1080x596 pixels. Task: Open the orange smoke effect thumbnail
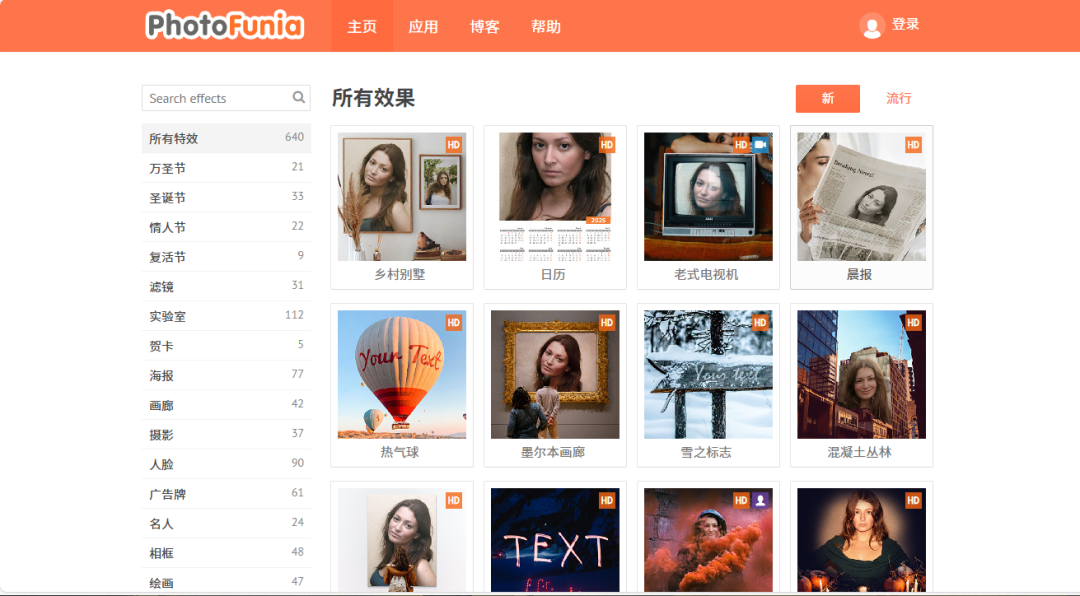pos(708,540)
